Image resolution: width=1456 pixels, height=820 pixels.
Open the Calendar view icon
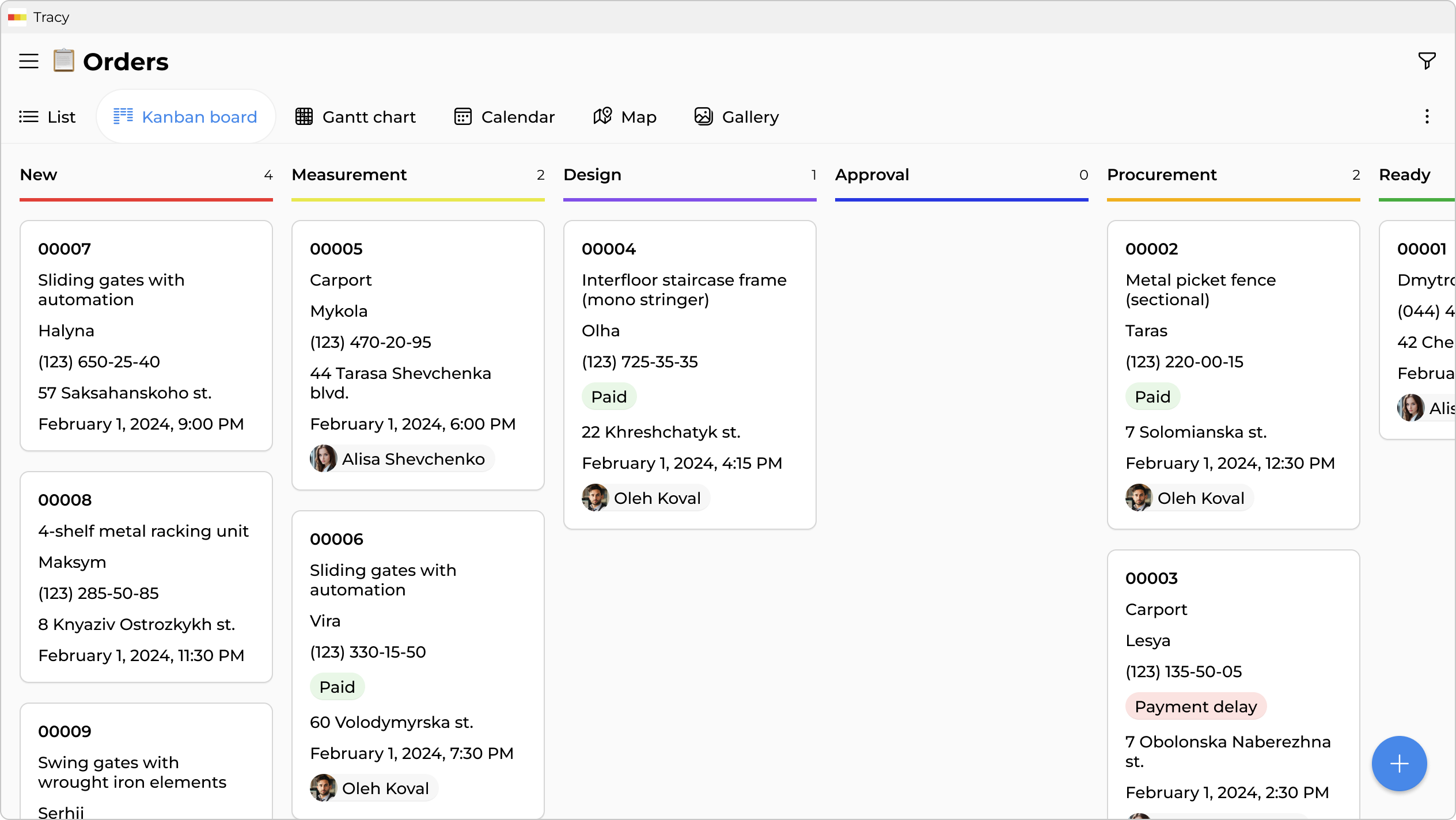(x=462, y=116)
